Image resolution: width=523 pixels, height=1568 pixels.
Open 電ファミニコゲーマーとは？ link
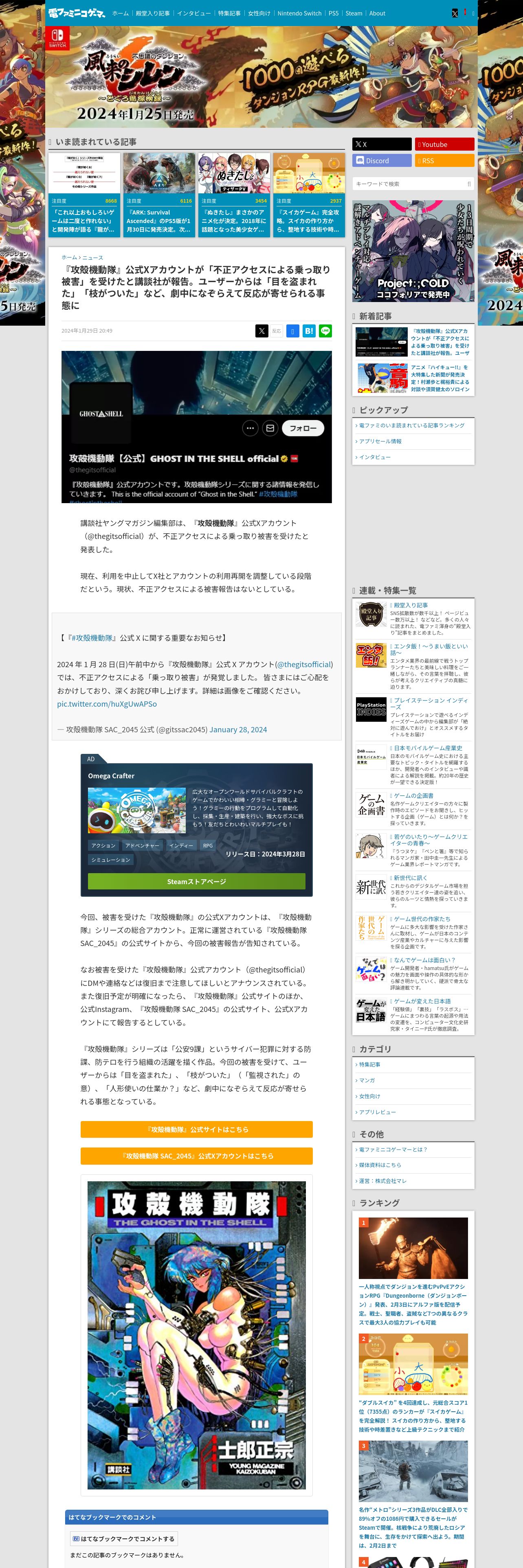click(x=393, y=1149)
